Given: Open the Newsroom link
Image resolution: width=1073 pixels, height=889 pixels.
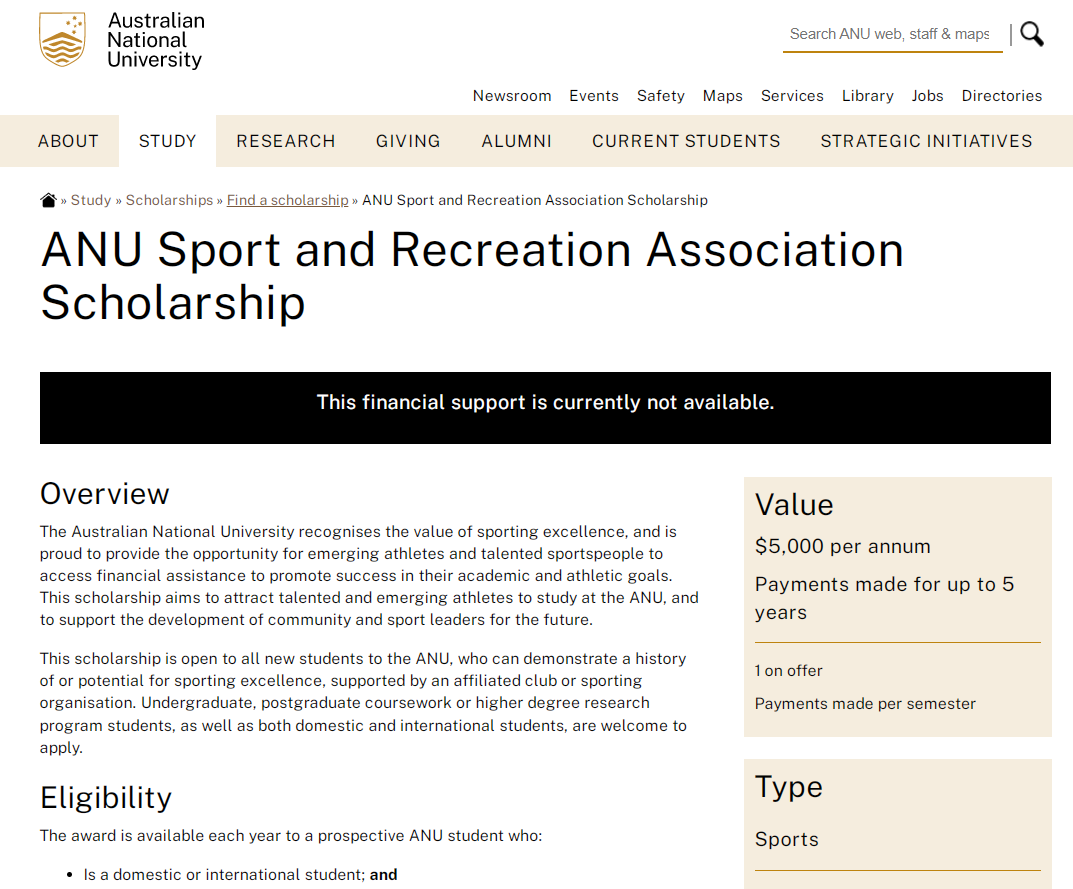Looking at the screenshot, I should [512, 96].
